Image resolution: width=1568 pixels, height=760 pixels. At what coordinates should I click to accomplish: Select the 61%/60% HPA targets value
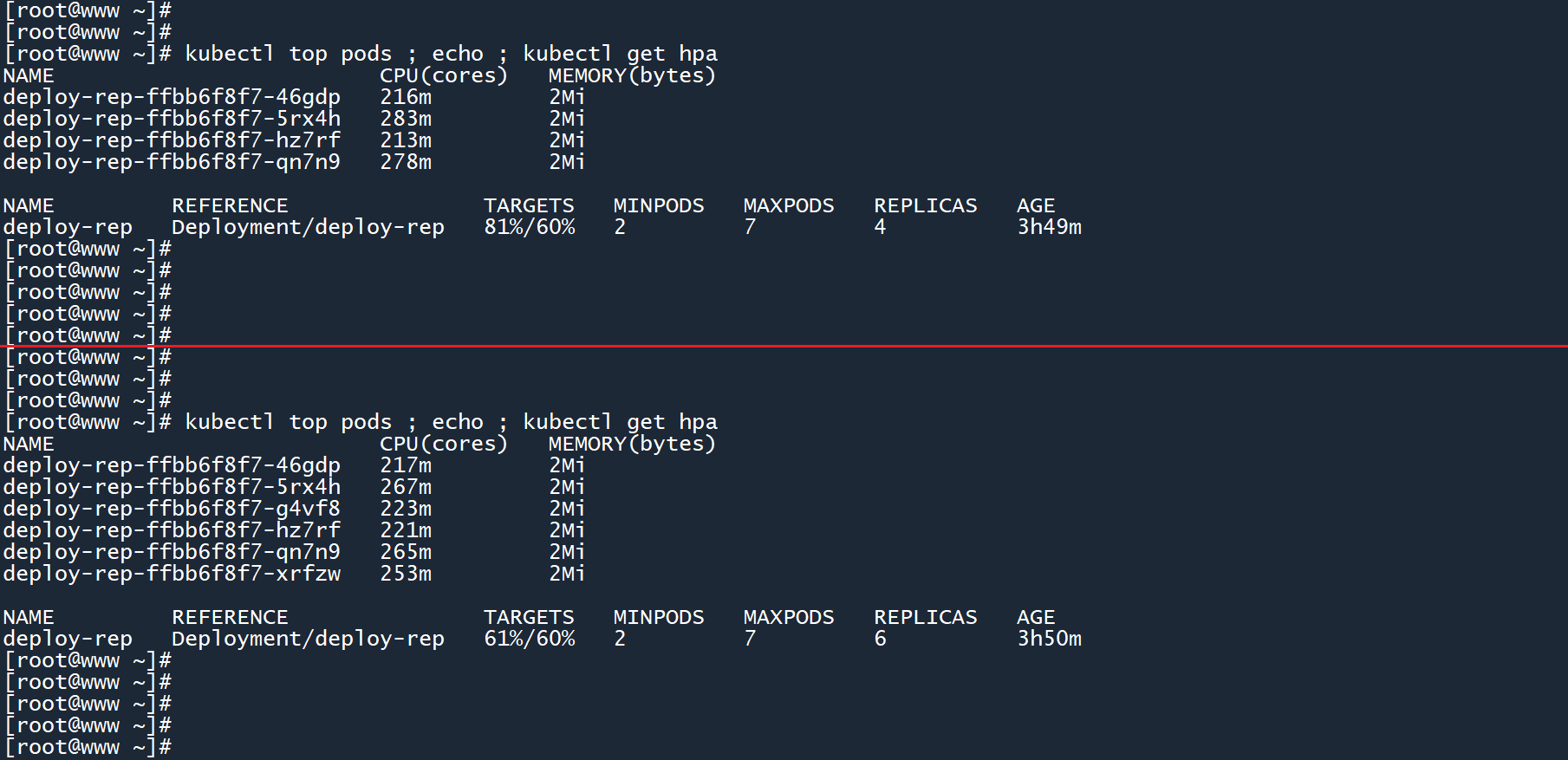pos(530,639)
